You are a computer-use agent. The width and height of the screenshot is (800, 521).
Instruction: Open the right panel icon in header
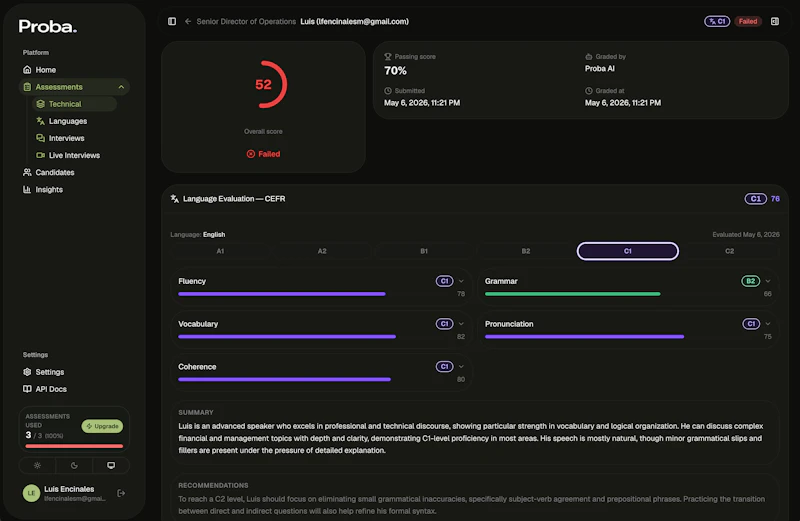[x=774, y=21]
